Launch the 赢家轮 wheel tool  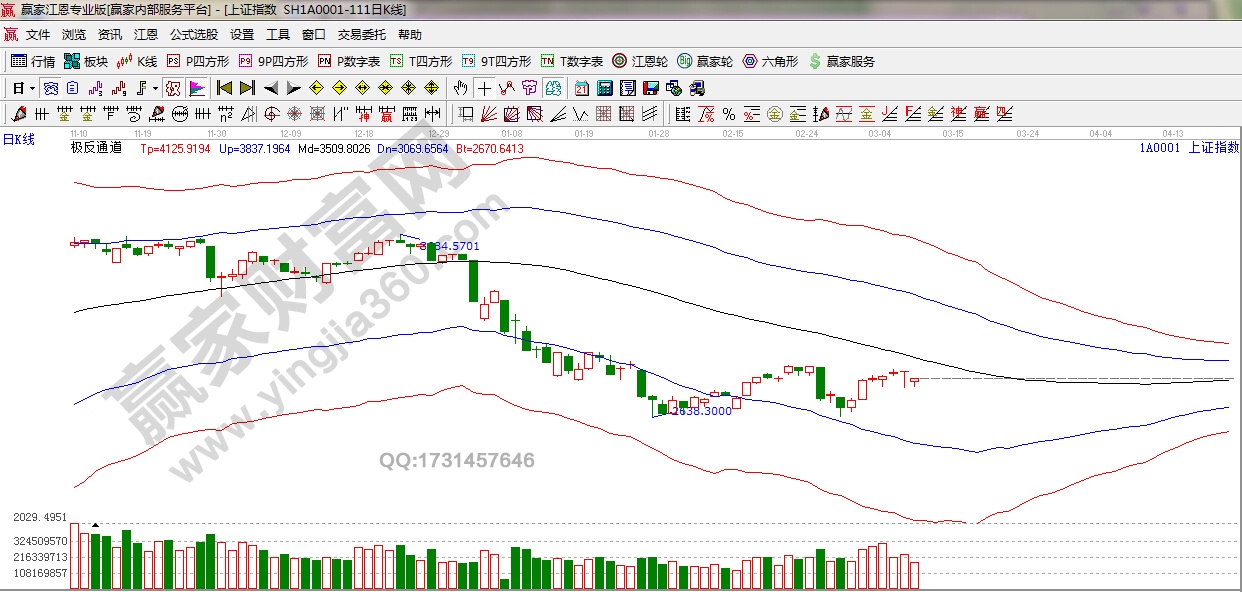click(705, 61)
